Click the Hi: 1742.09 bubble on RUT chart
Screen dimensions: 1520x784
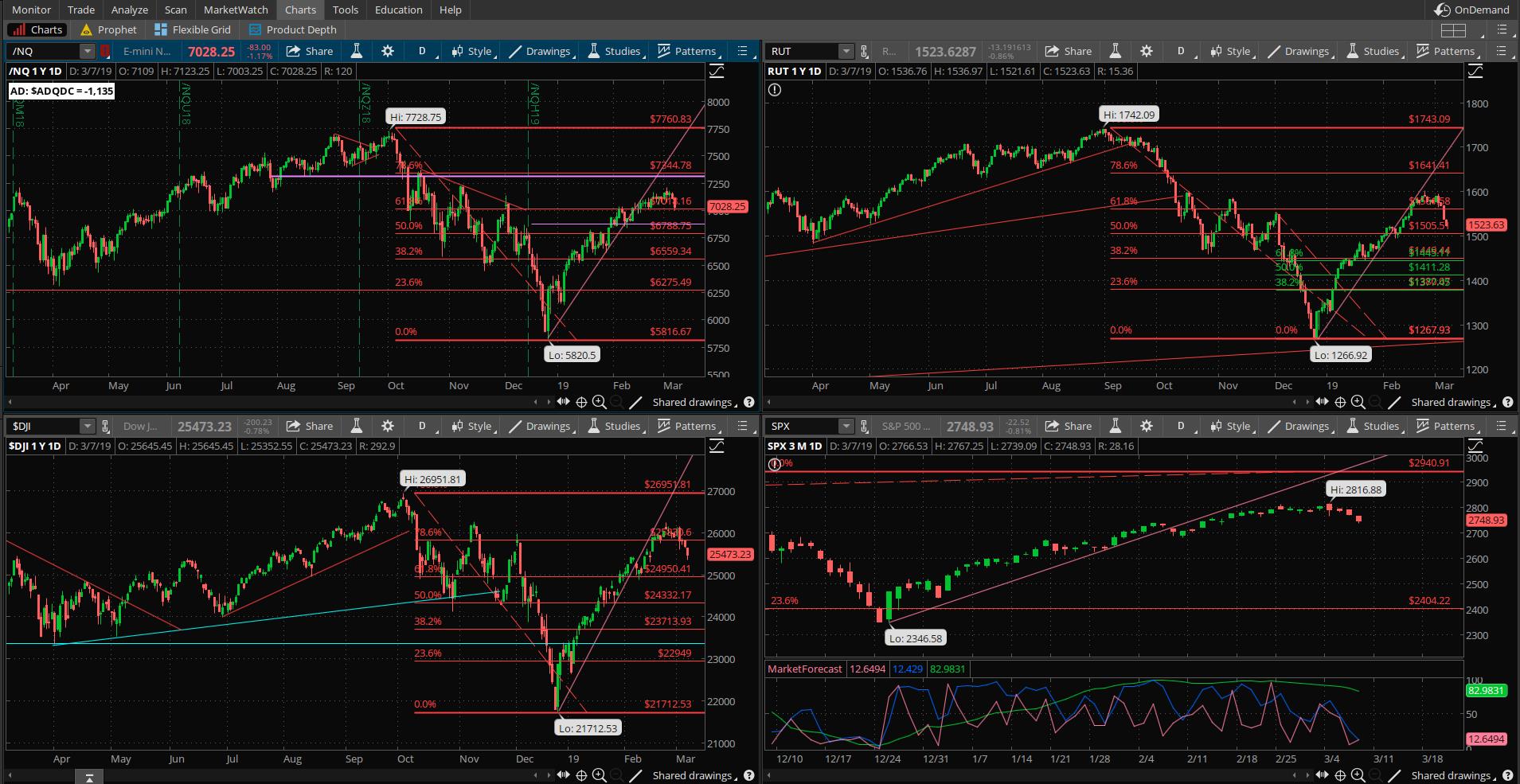pyautogui.click(x=1129, y=115)
